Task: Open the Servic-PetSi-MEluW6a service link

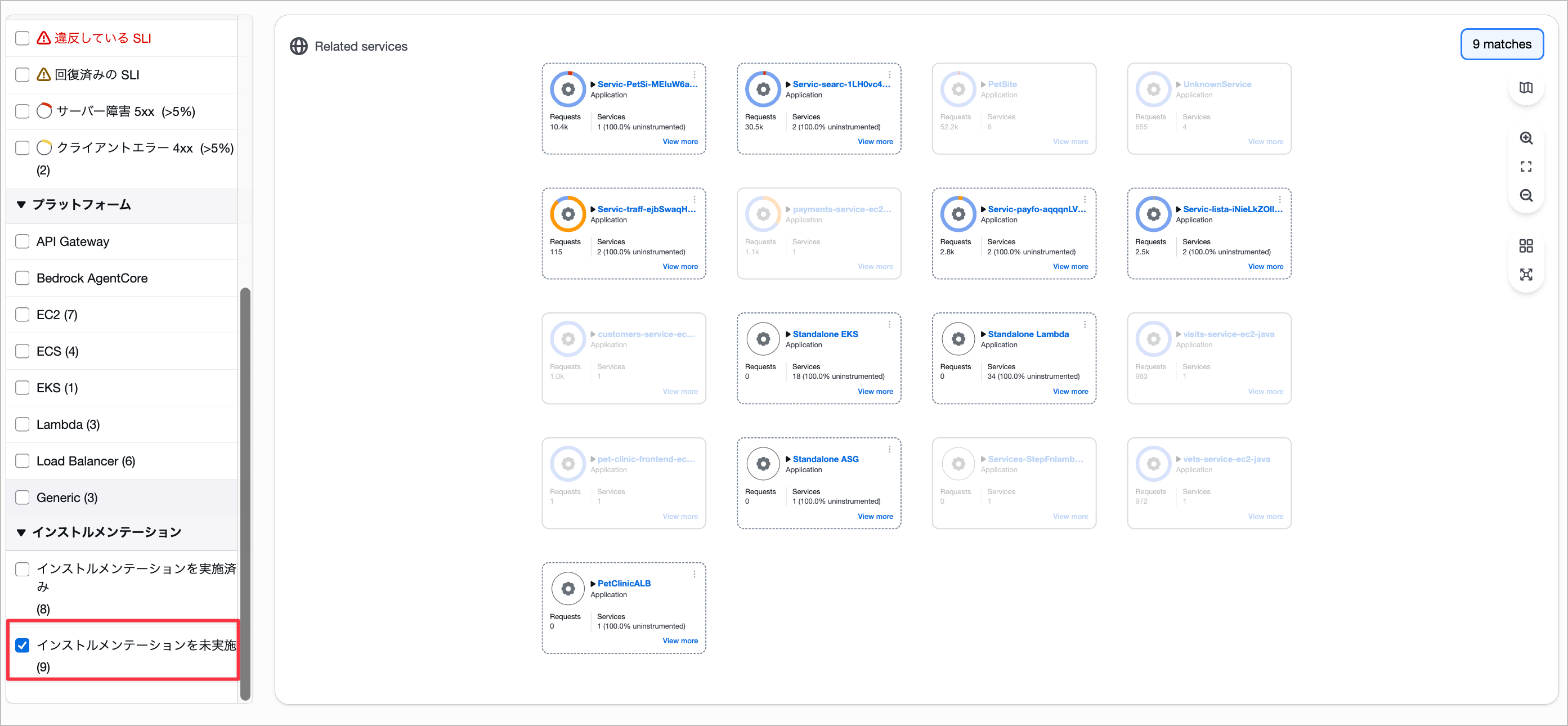Action: 647,84
